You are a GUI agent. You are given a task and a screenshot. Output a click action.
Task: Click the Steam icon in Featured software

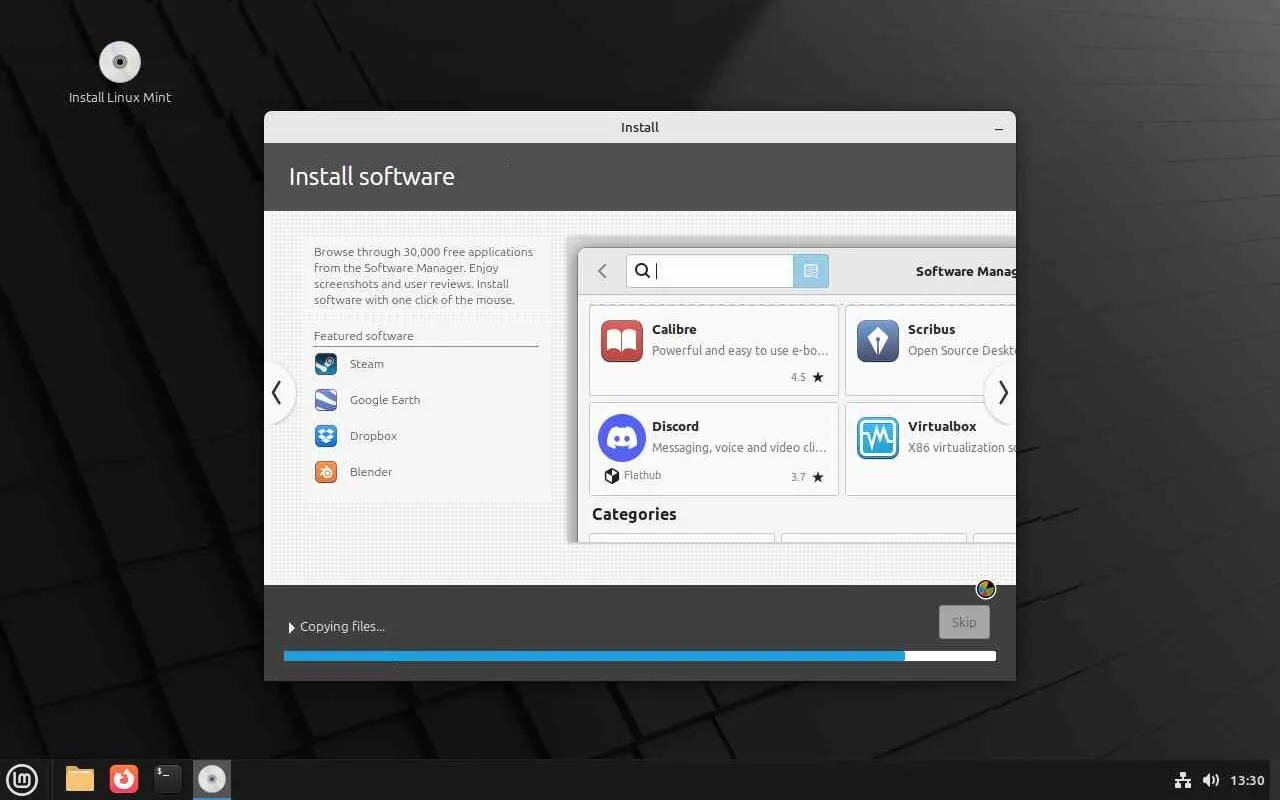[x=326, y=364]
